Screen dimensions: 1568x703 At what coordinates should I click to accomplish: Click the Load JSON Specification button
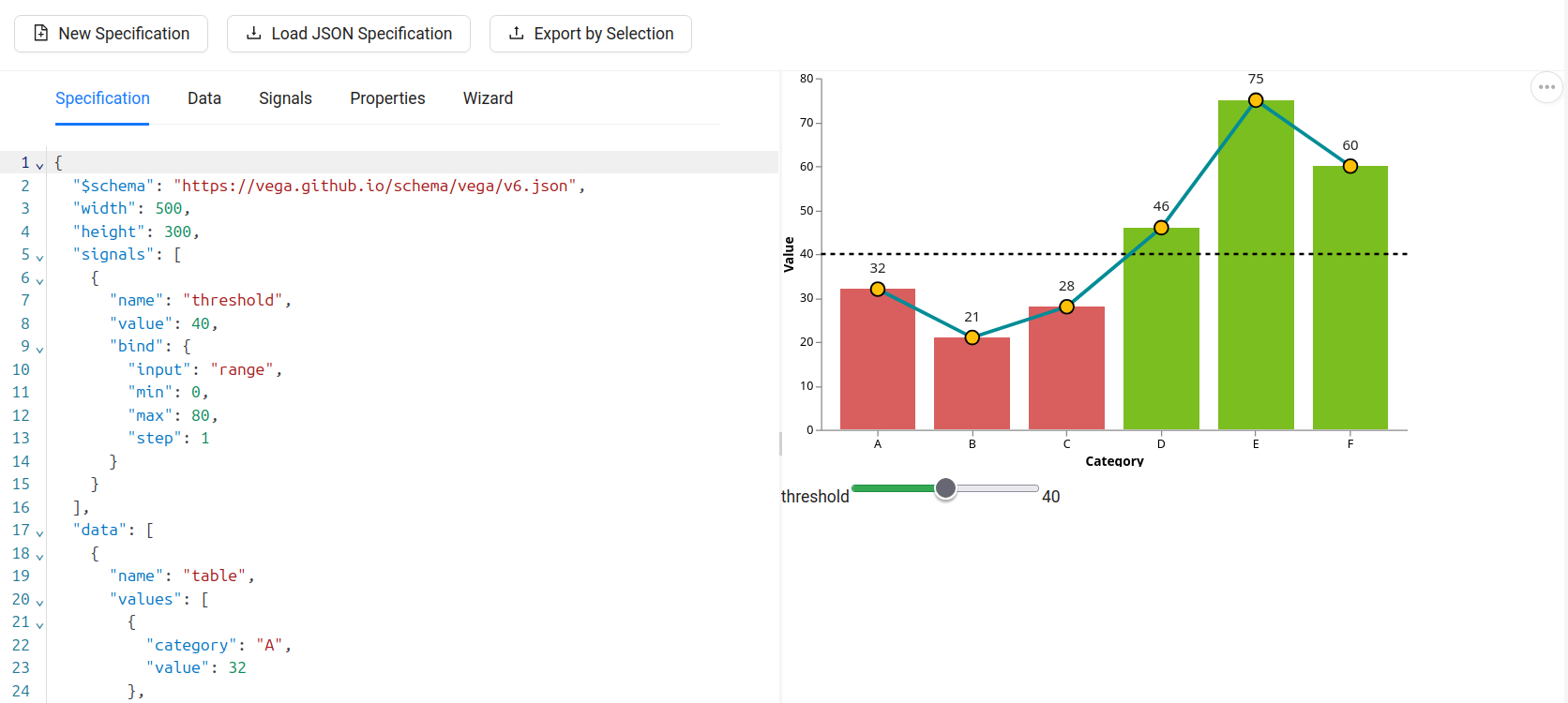(x=349, y=34)
